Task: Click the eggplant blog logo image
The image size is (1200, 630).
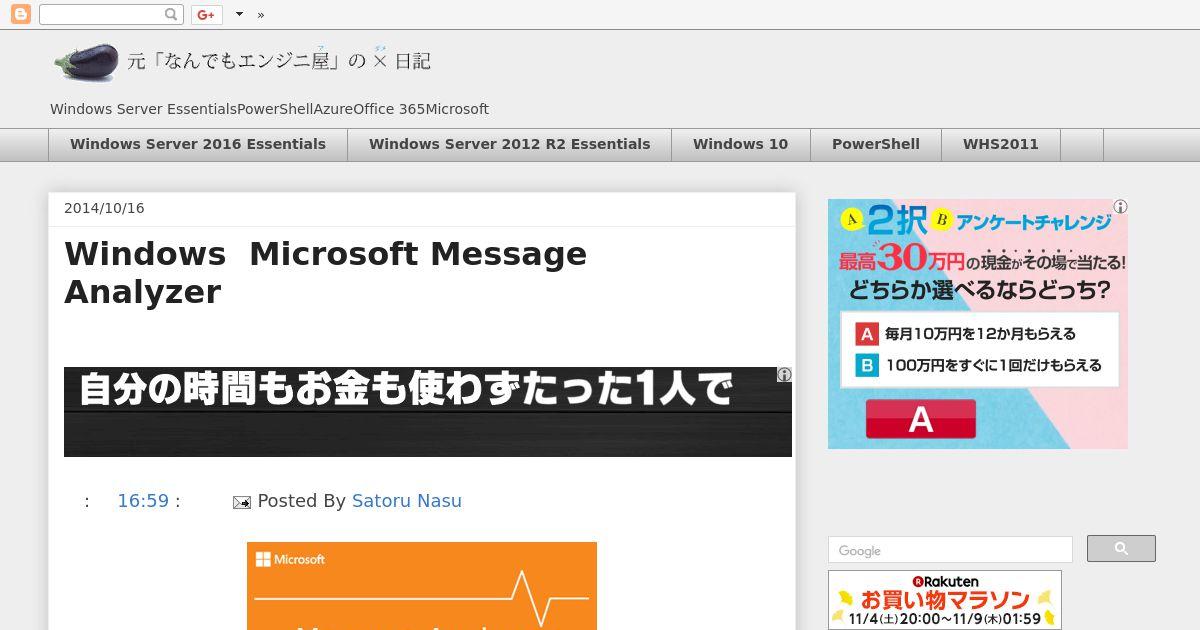Action: pyautogui.click(x=86, y=62)
